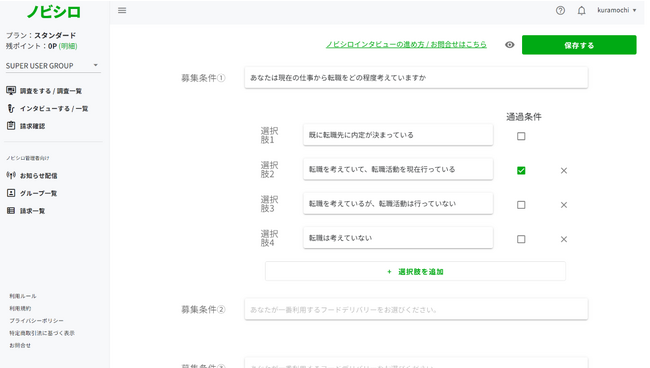Click the eye preview icon
650x368 pixels.
(x=509, y=45)
